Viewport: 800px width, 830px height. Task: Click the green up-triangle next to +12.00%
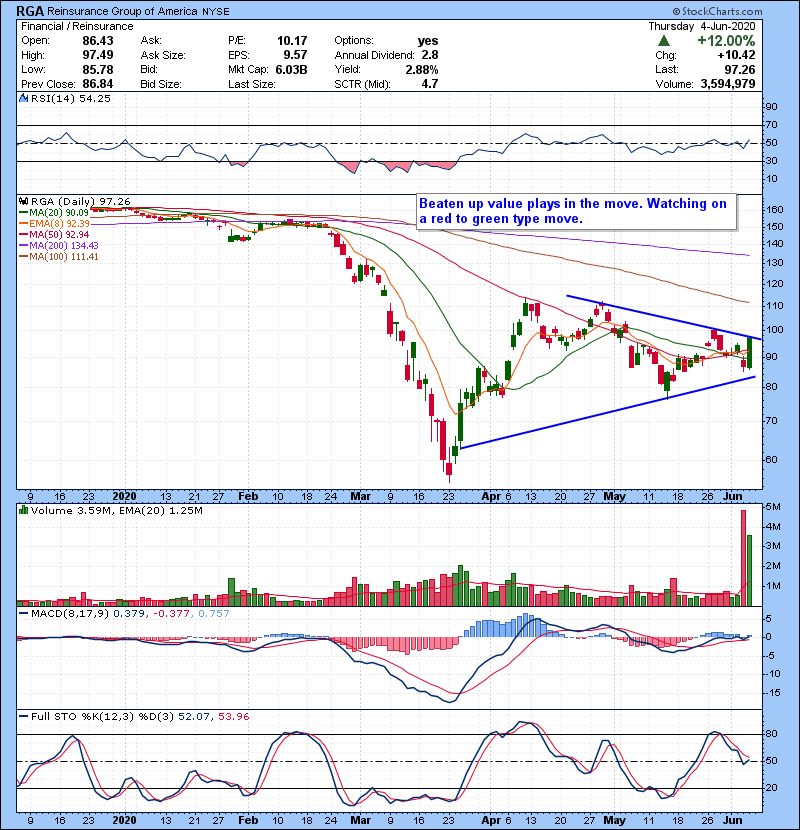point(664,41)
